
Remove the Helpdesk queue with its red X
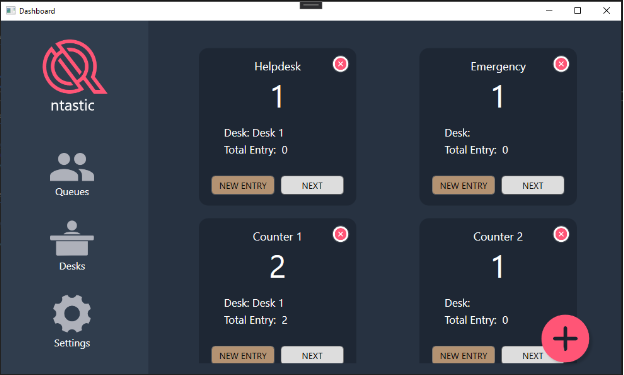pyautogui.click(x=340, y=64)
